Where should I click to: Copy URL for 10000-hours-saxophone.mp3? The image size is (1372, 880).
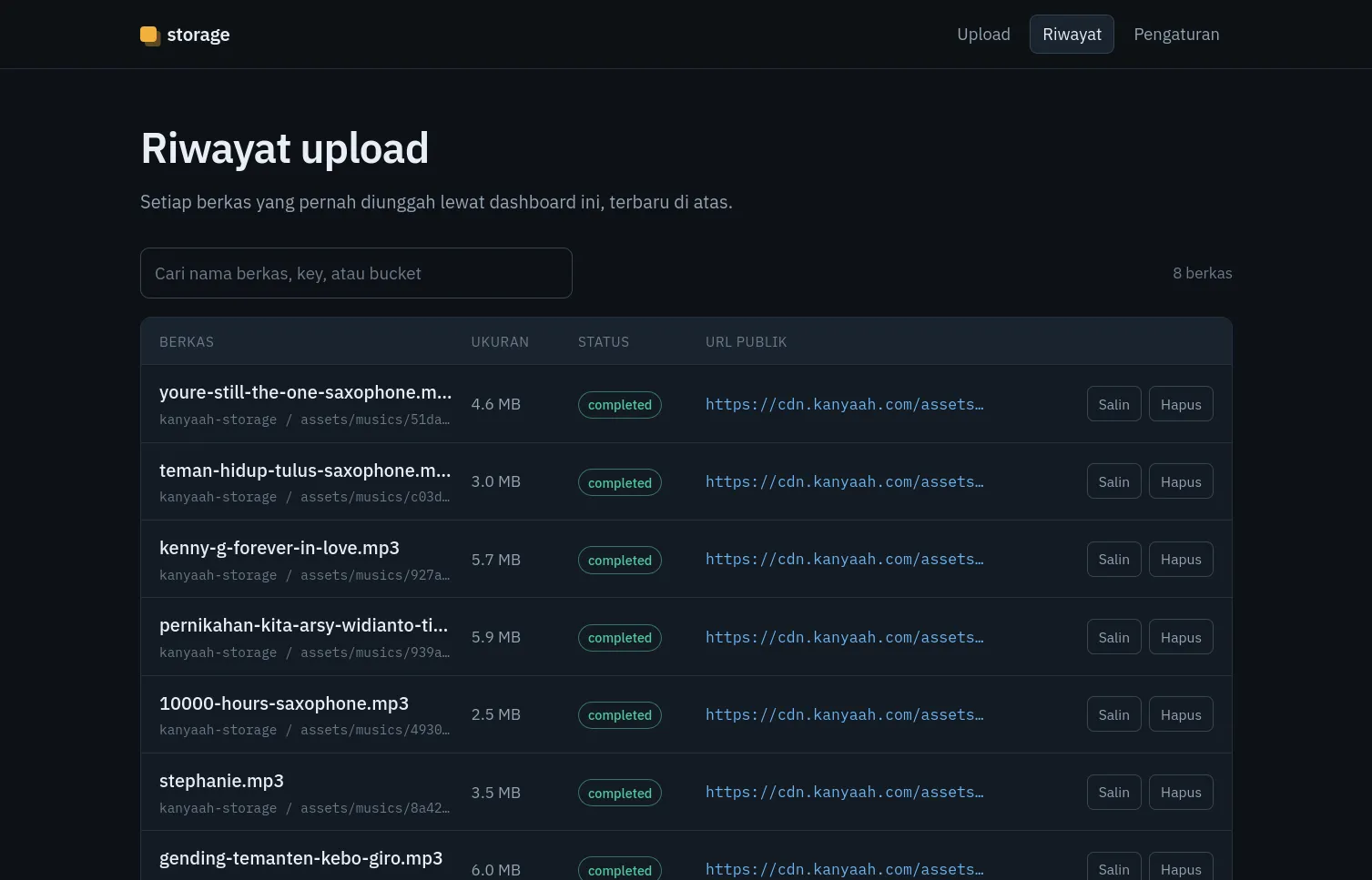[x=1113, y=714]
